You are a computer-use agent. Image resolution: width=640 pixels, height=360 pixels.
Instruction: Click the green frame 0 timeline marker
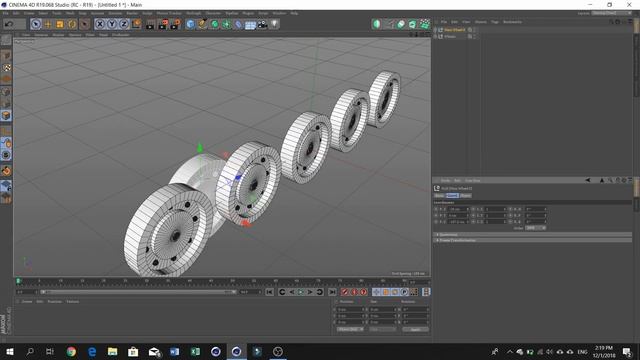tap(18, 281)
